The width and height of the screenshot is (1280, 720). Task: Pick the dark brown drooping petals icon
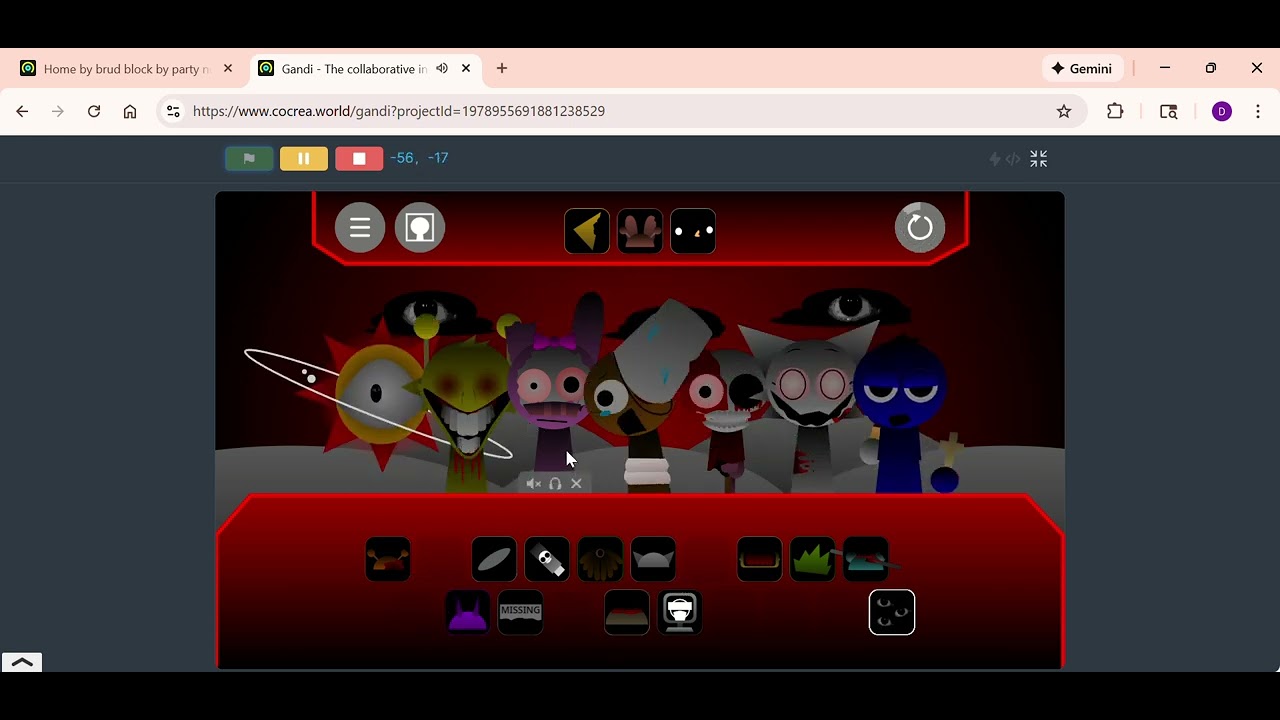click(x=600, y=559)
